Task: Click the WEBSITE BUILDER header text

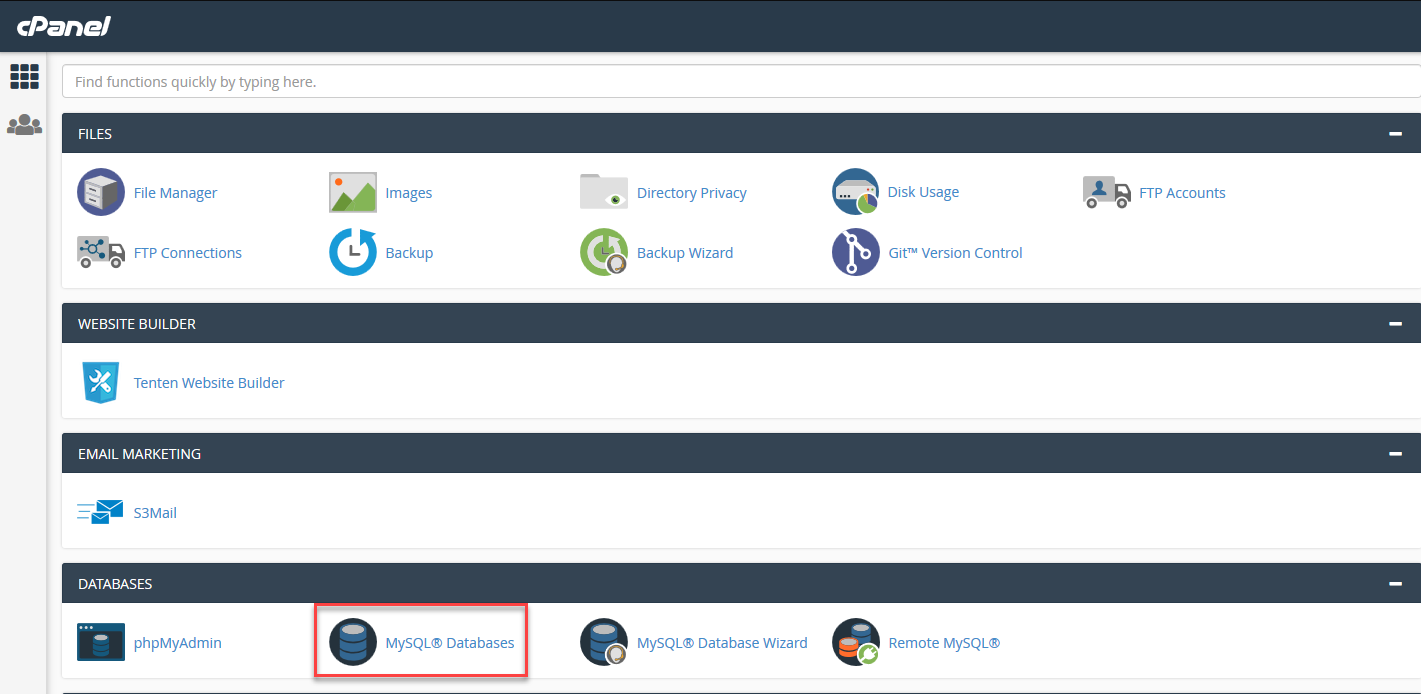Action: click(137, 324)
